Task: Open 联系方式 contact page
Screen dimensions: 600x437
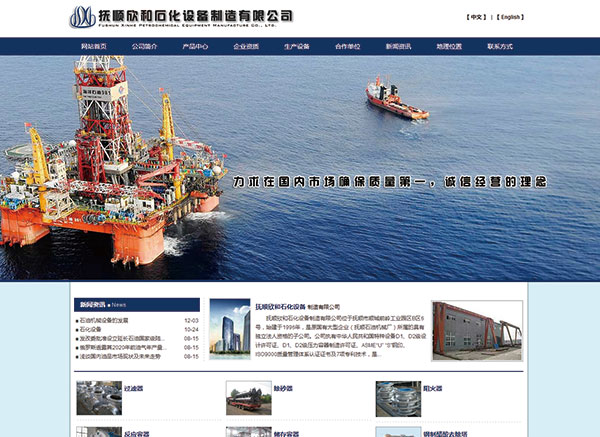Action: point(499,47)
